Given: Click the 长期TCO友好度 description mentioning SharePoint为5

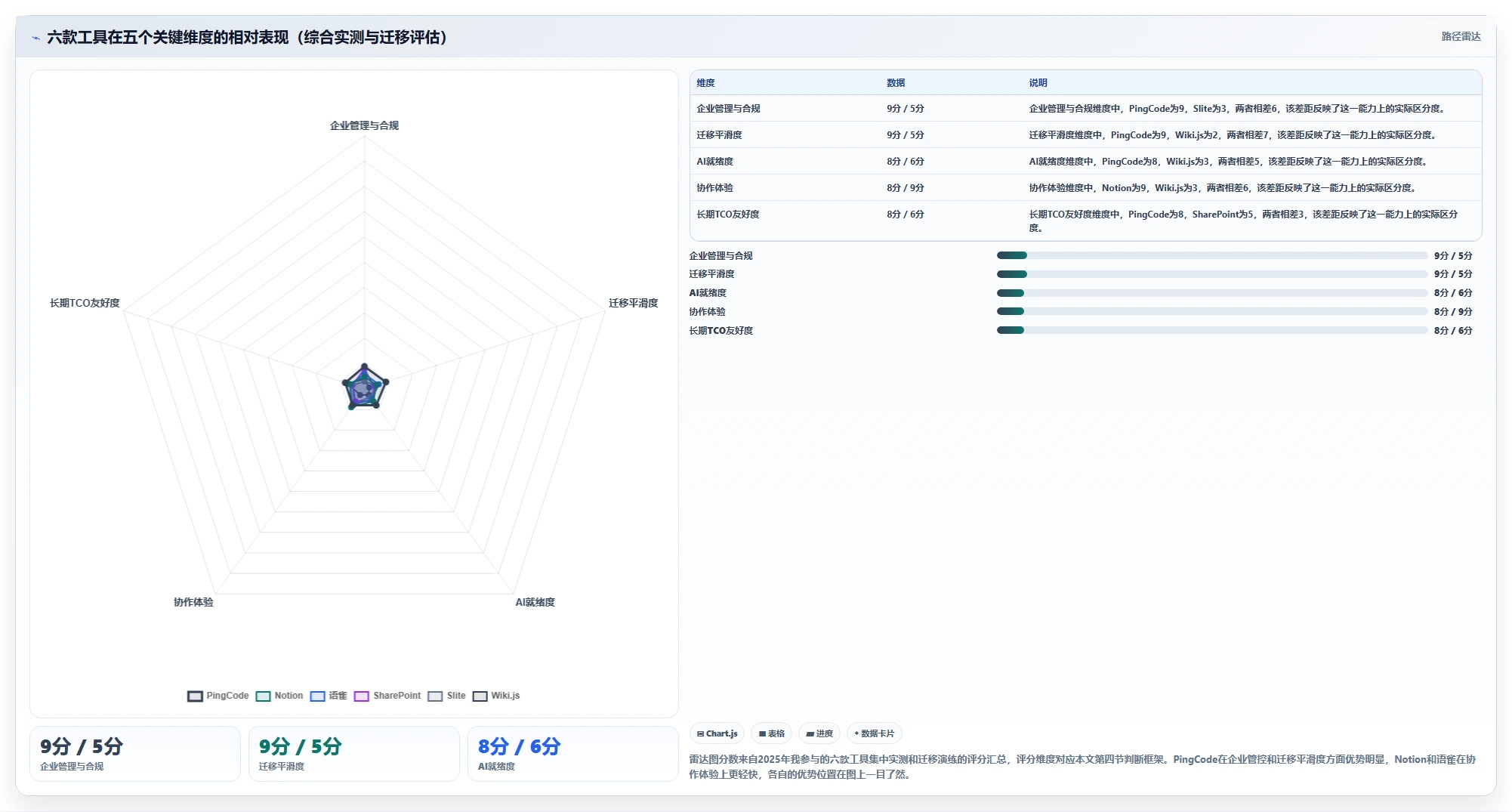Looking at the screenshot, I should click(x=1243, y=221).
